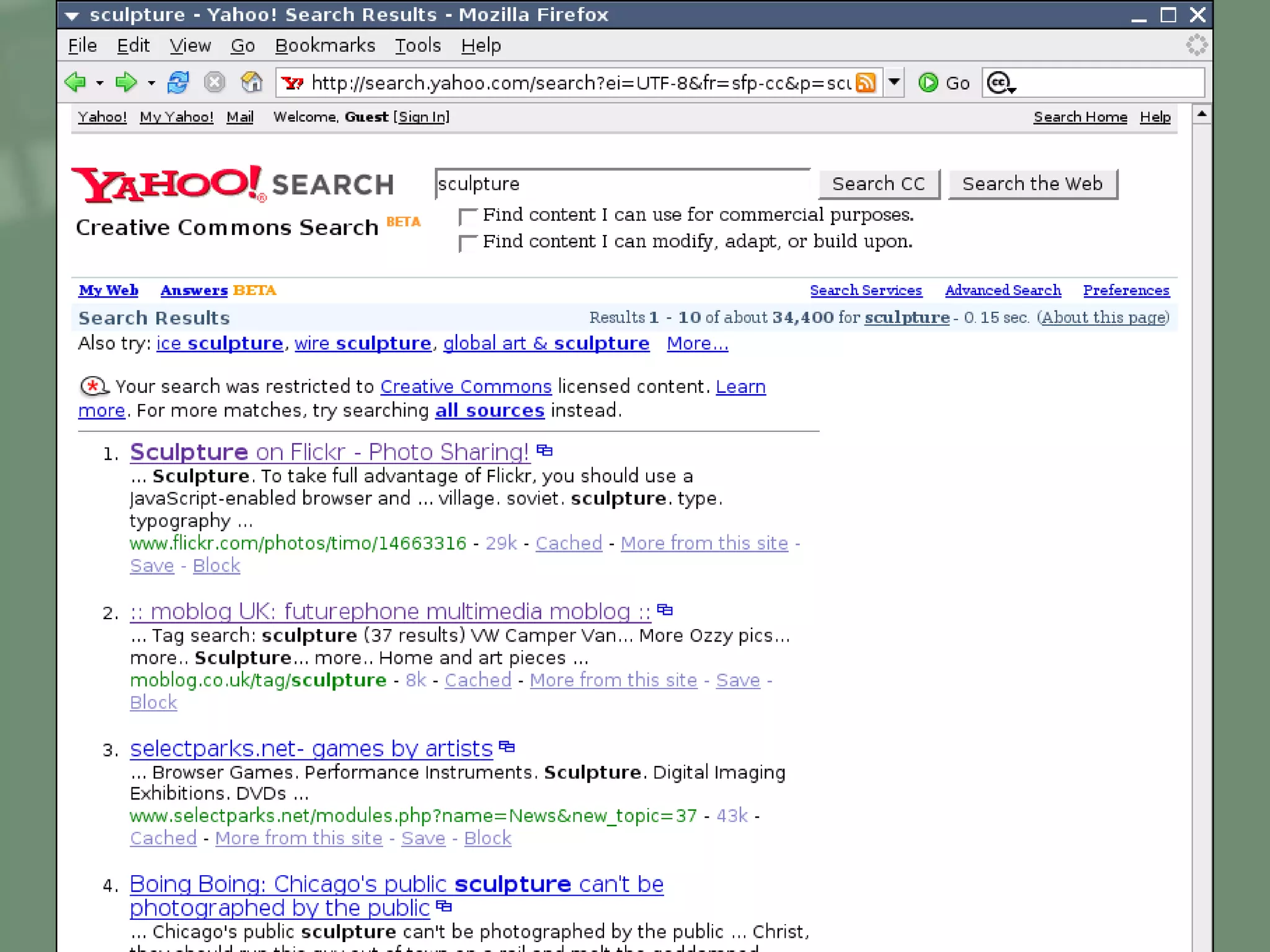Enable commercial purposes content checkbox
This screenshot has height=952, width=1270.
[468, 216]
